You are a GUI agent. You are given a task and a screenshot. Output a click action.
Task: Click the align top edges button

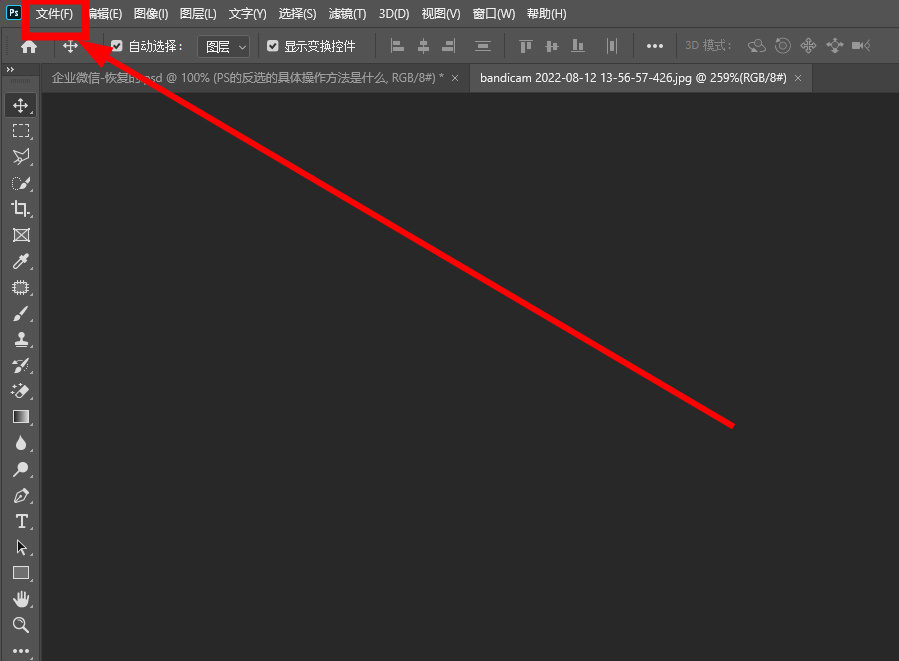(526, 46)
